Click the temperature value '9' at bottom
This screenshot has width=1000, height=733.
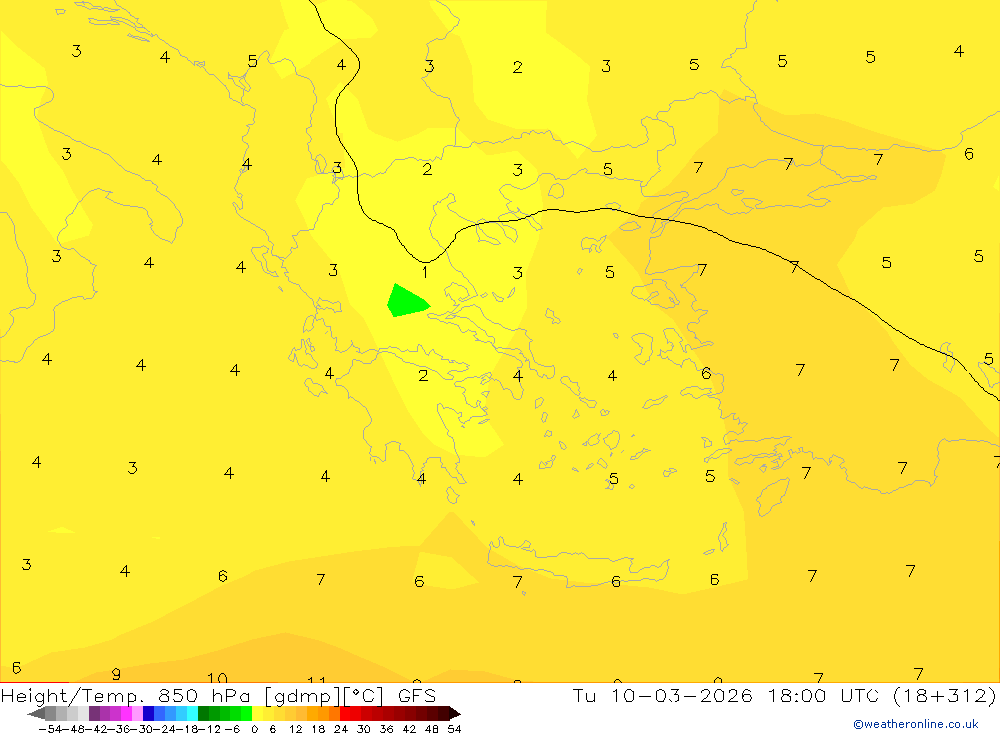(115, 674)
